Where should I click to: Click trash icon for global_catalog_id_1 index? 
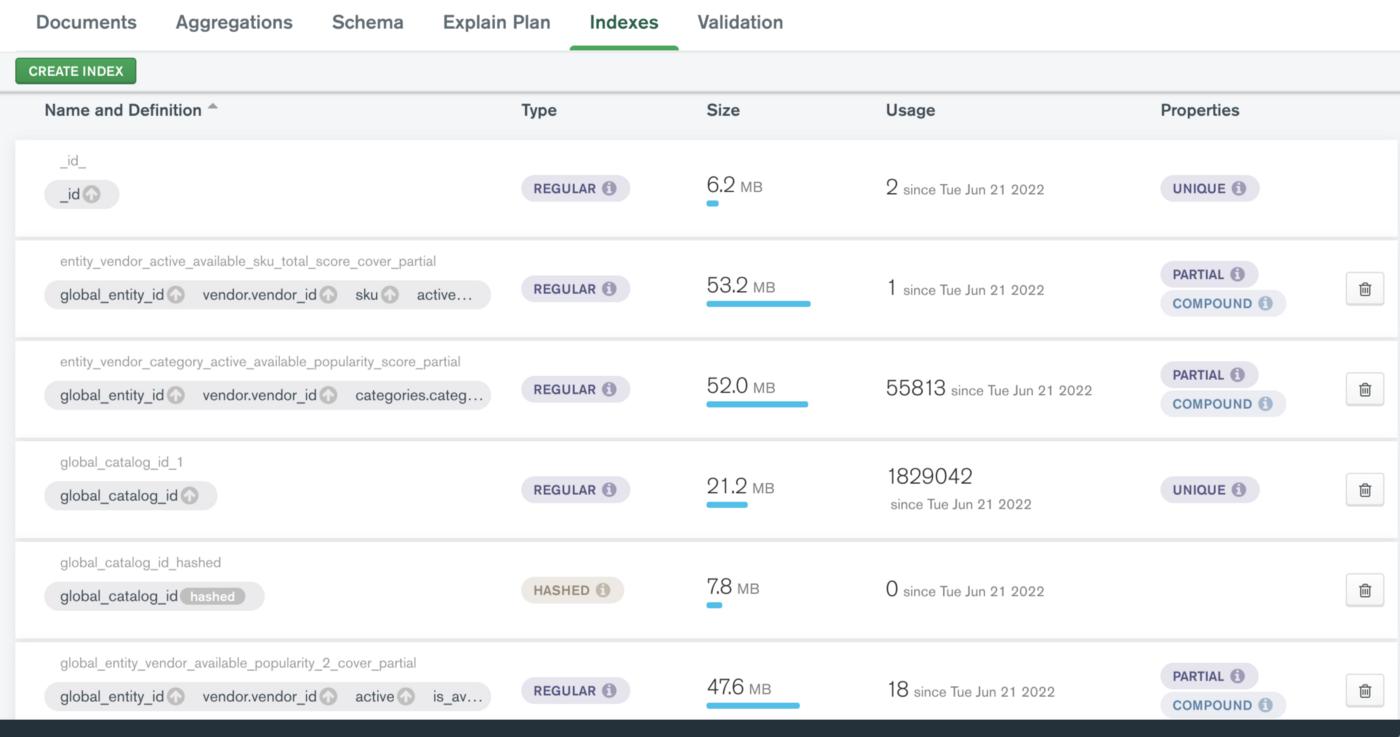[x=1364, y=490]
